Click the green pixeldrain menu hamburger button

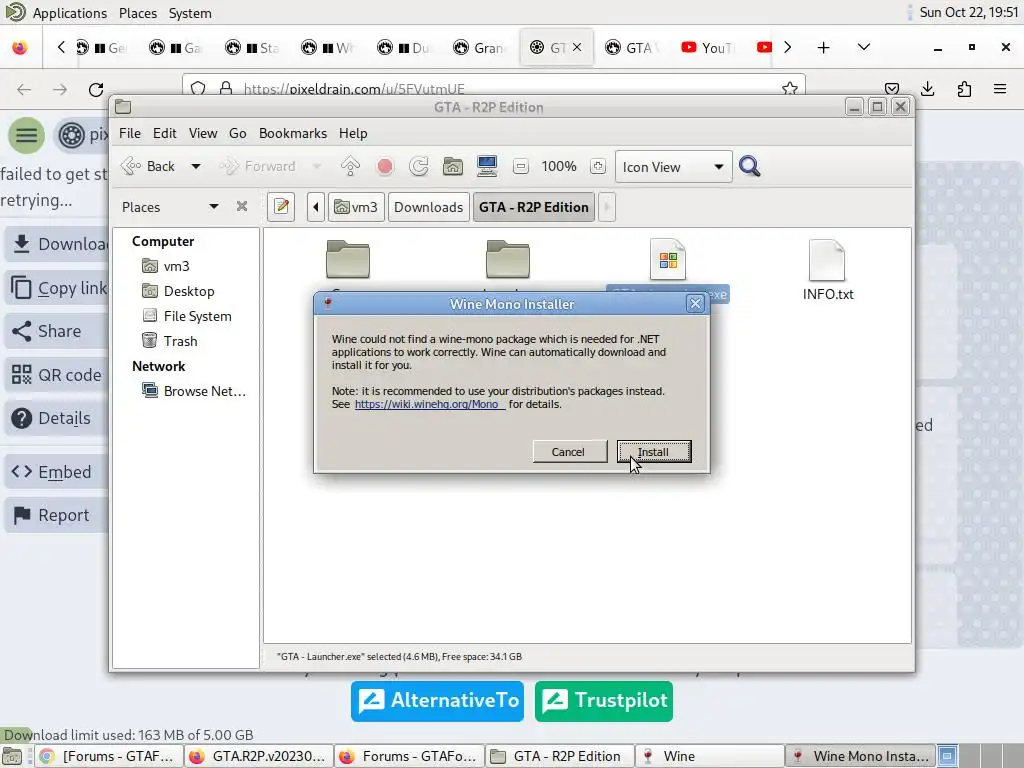tap(26, 135)
